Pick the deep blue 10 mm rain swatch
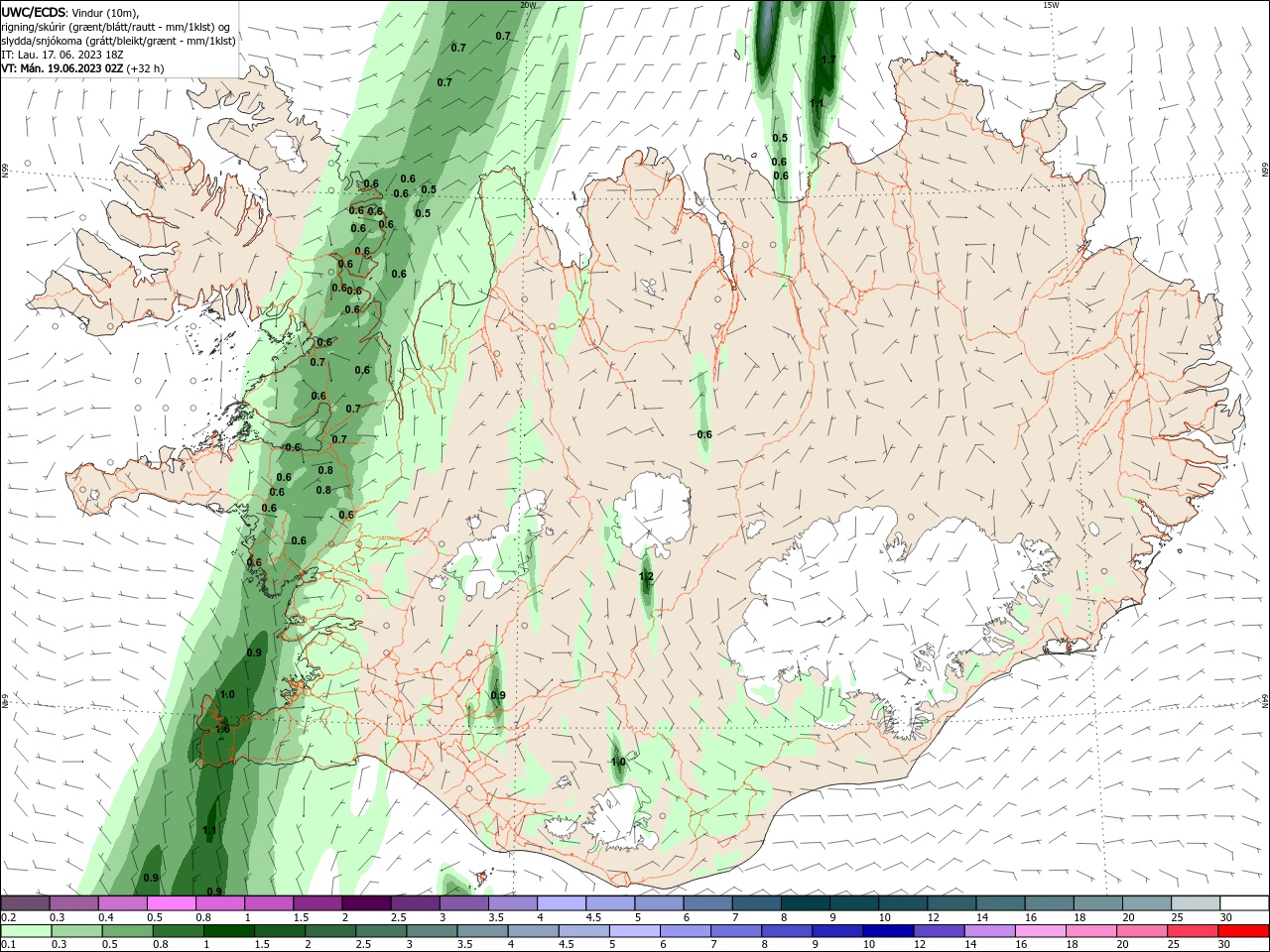Image resolution: width=1270 pixels, height=952 pixels. (888, 930)
